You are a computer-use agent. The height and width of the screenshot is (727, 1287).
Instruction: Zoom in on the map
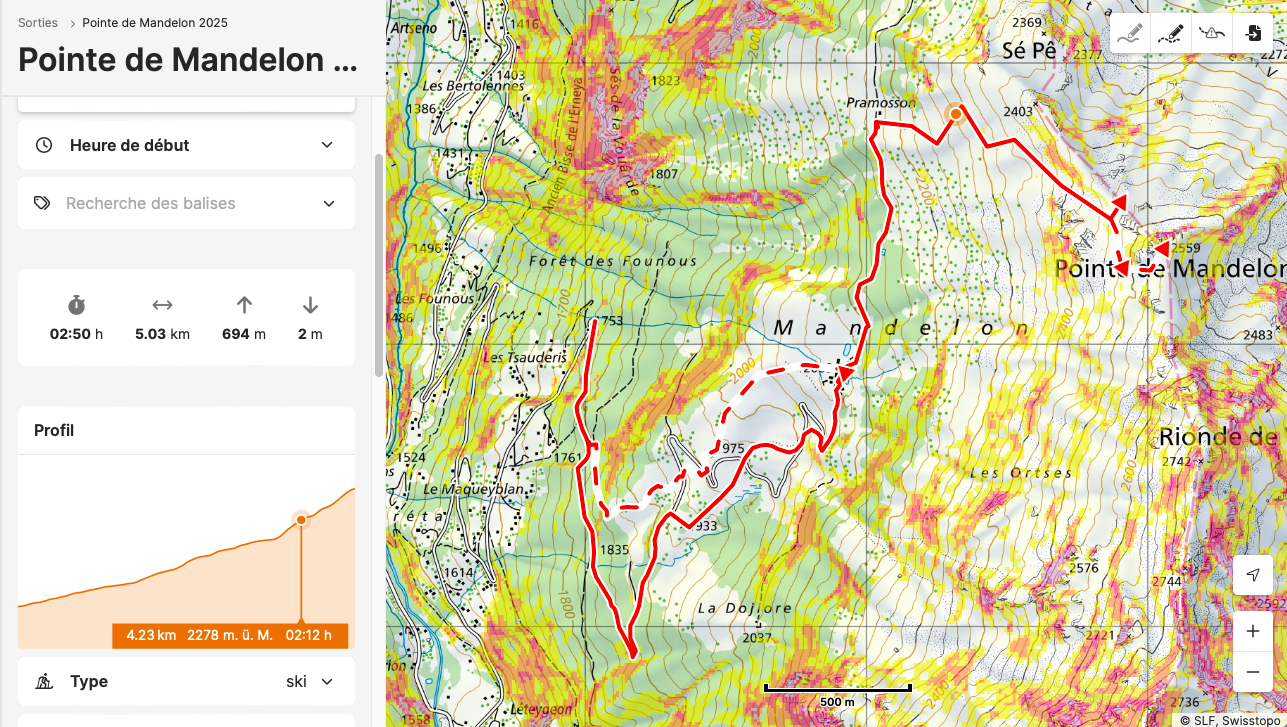[1253, 632]
